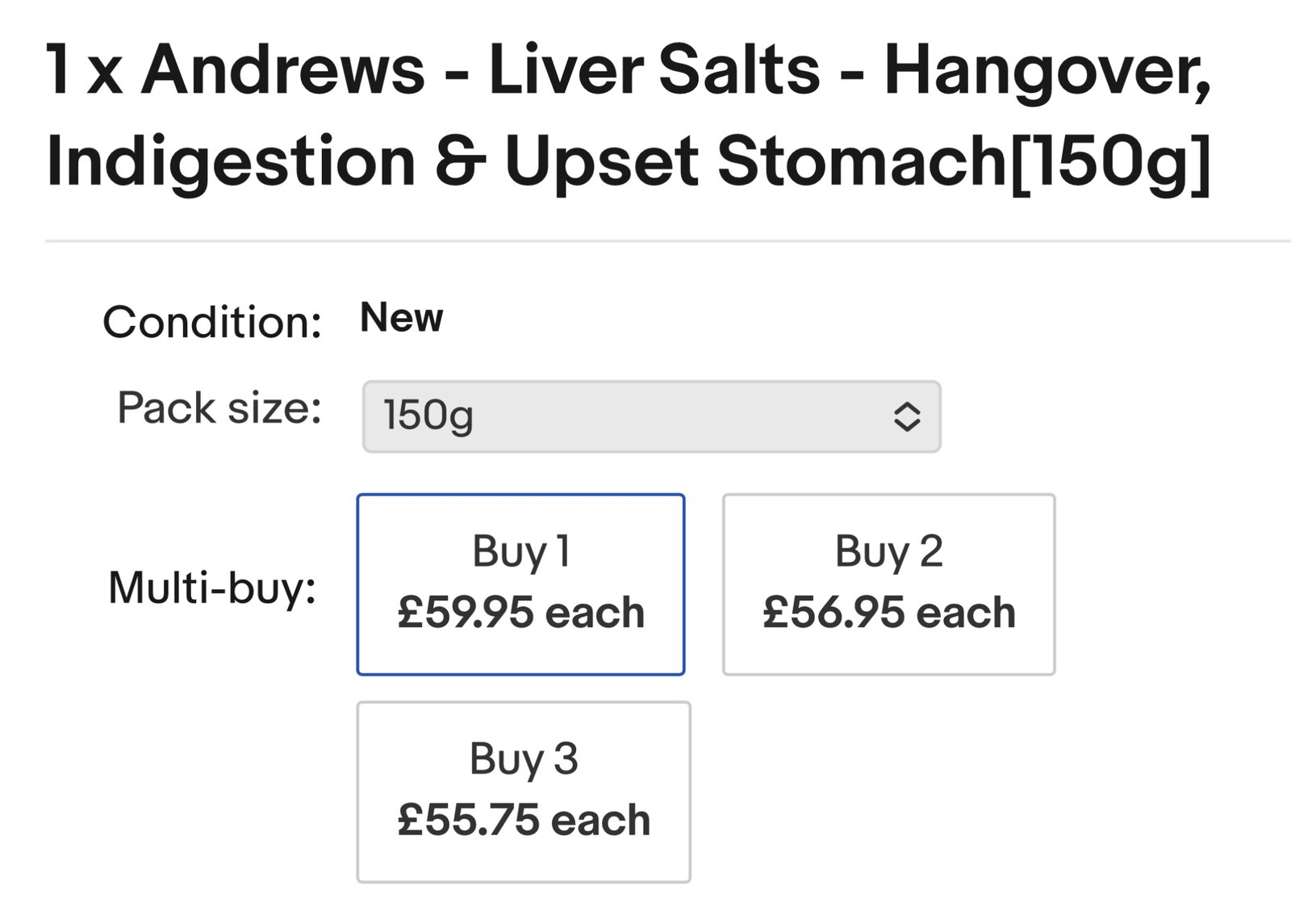Click the 150g value in Pack size selector

coord(428,416)
